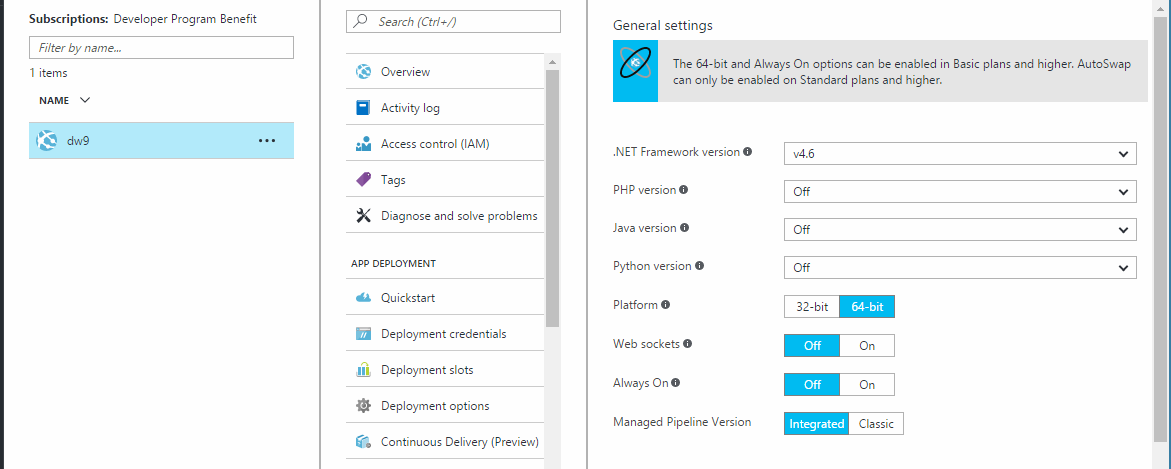Click the Tags label icon

click(x=363, y=180)
